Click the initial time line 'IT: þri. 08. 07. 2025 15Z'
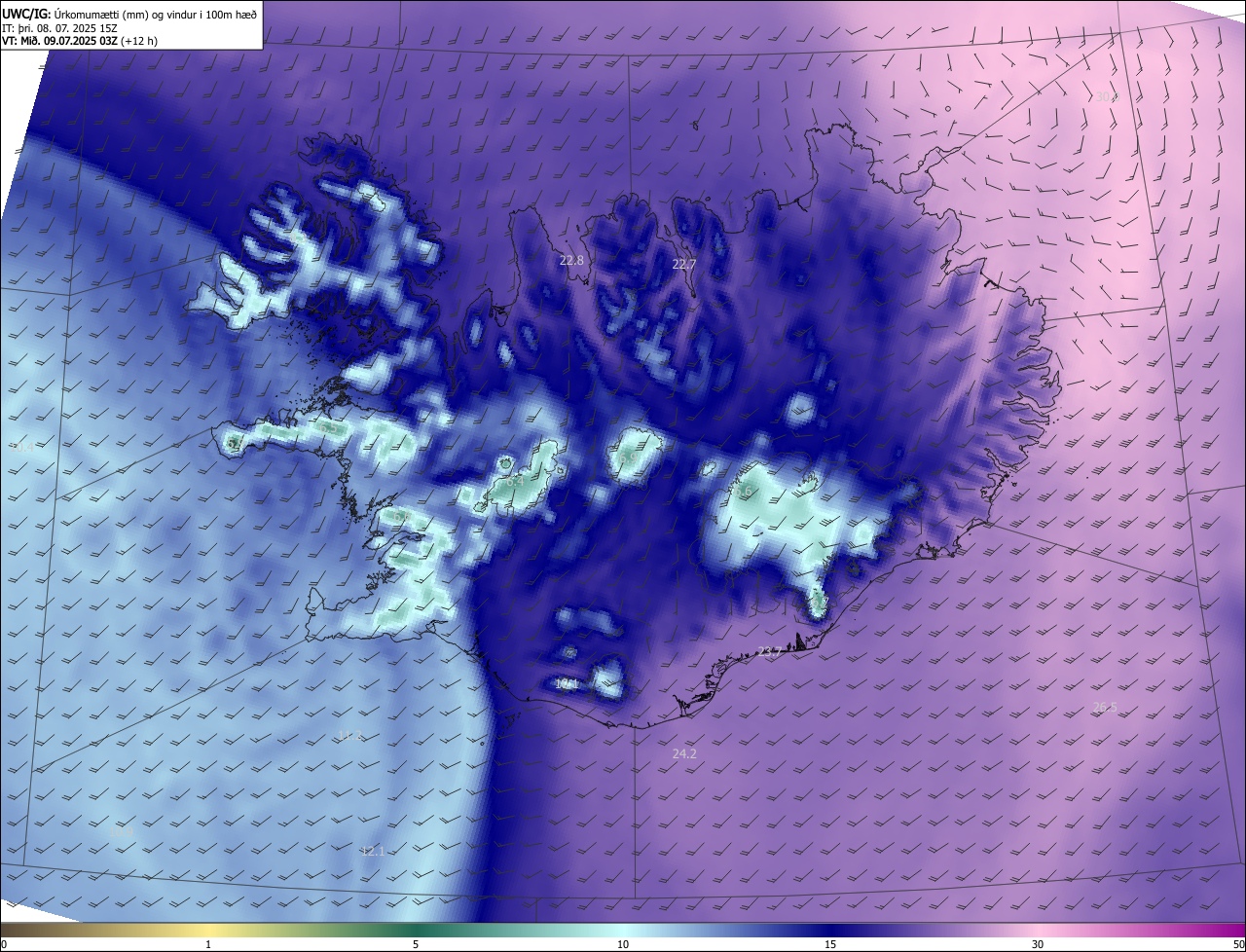The height and width of the screenshot is (952, 1246). (x=60, y=29)
